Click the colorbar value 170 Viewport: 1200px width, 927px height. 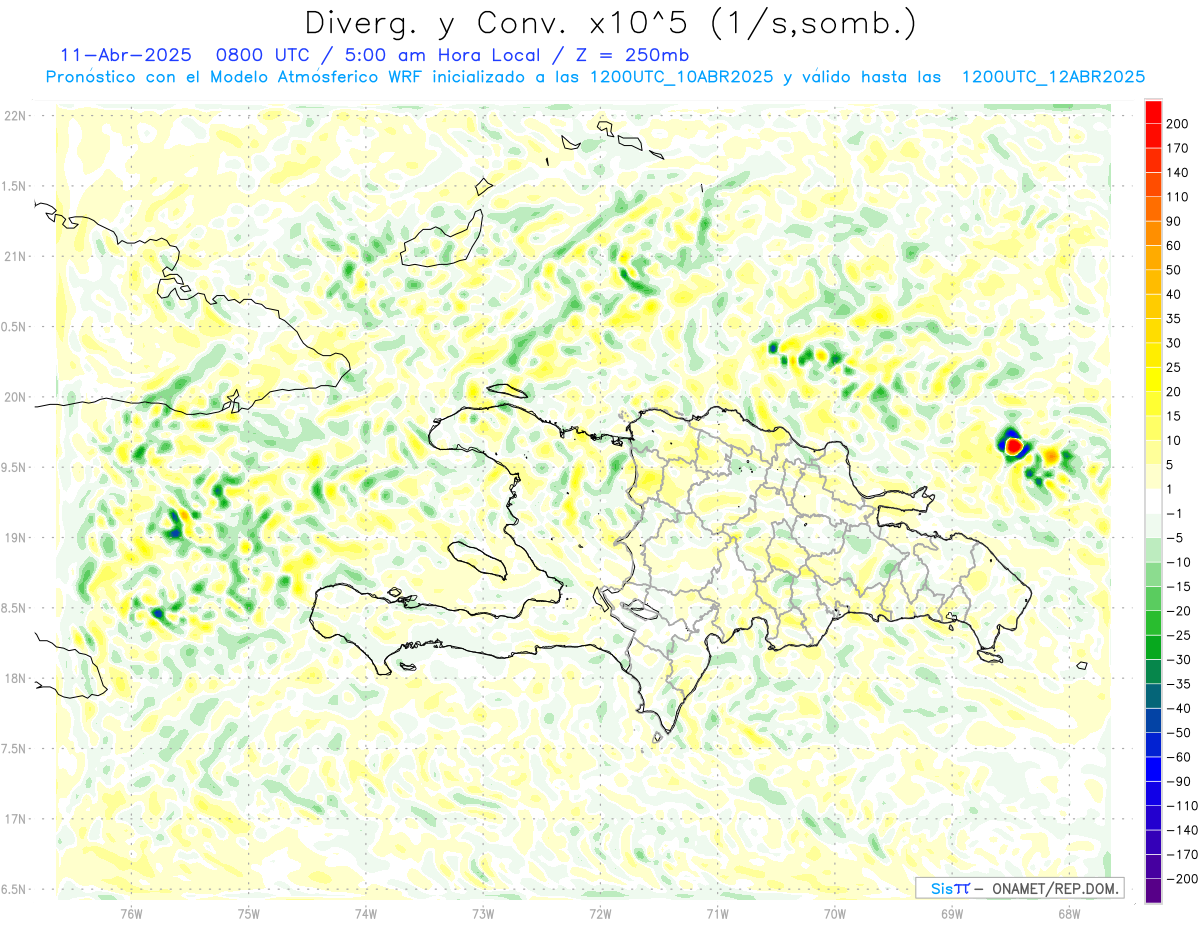[1178, 148]
